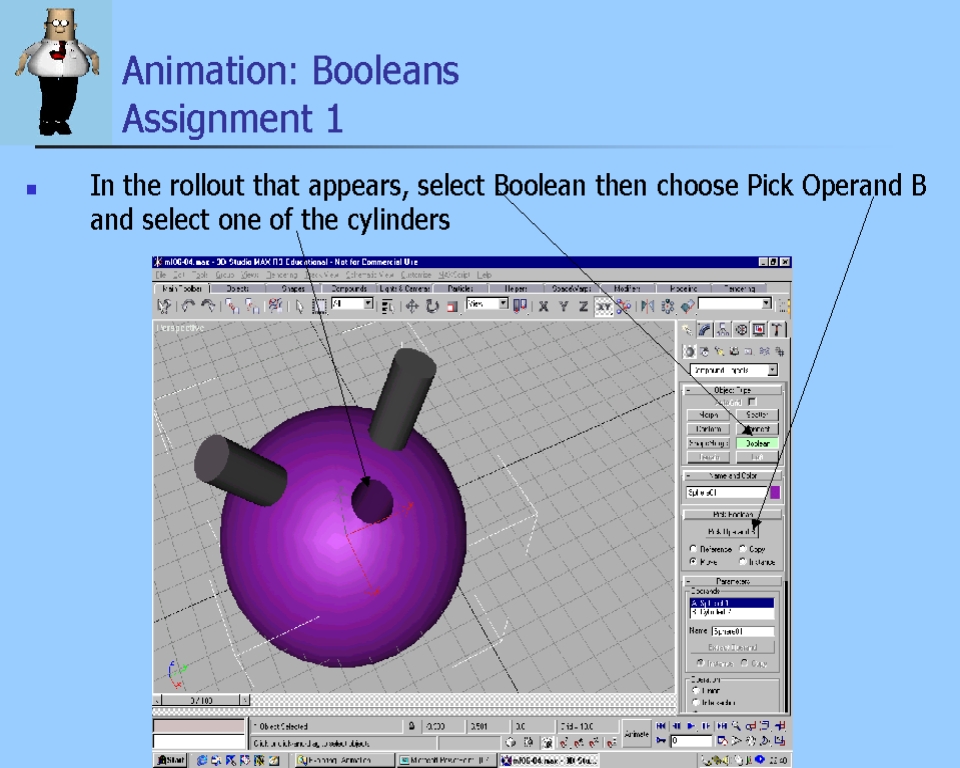
Task: Choose the Reference radio option
Action: coord(694,549)
